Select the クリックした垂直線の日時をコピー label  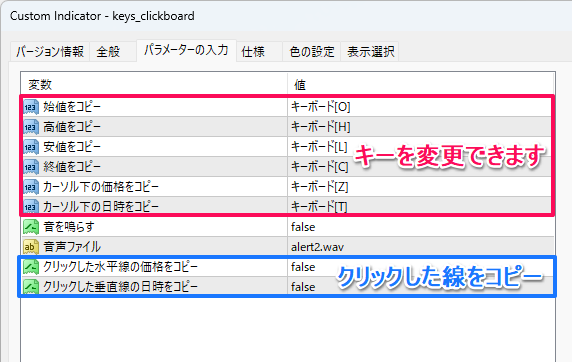120,287
